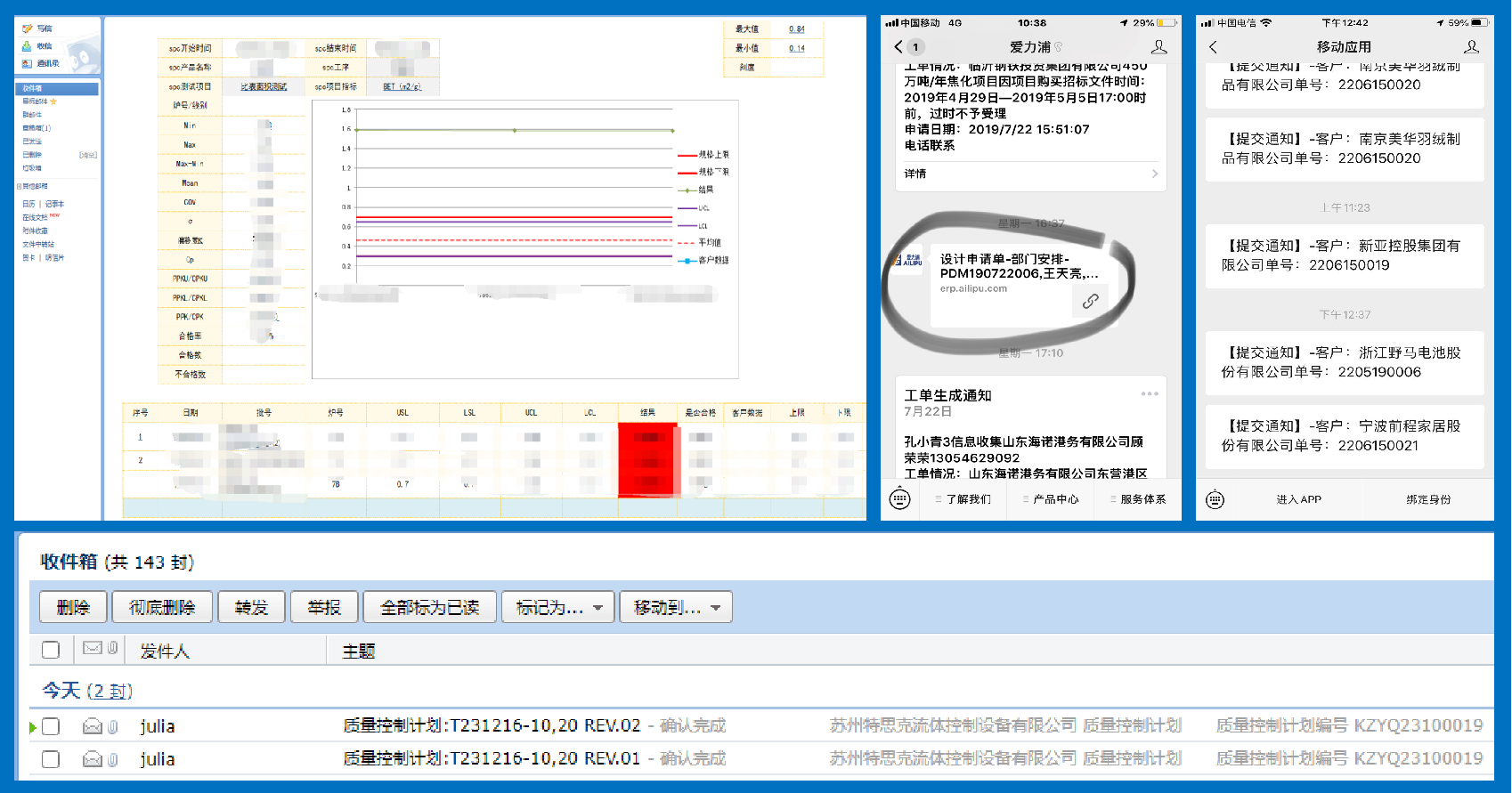Tick the select-all checkbox in mail header

pos(51,650)
